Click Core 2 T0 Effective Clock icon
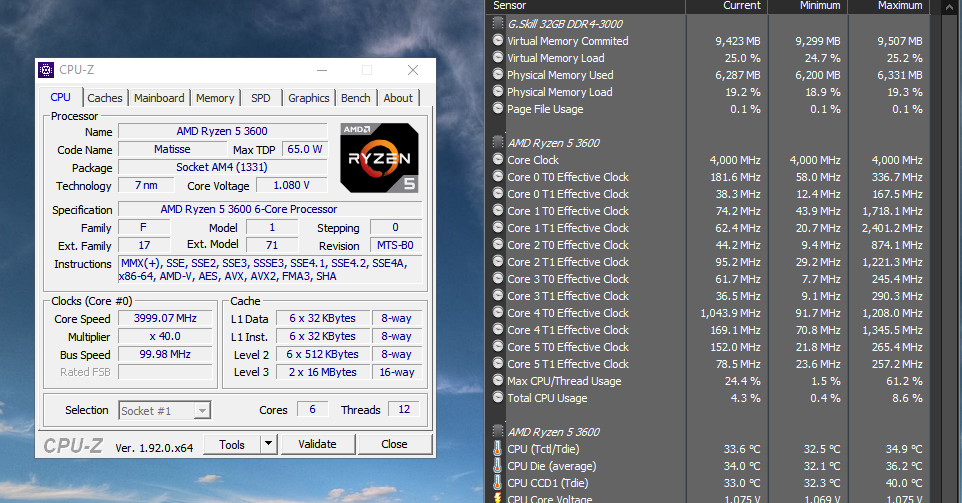 [498, 244]
